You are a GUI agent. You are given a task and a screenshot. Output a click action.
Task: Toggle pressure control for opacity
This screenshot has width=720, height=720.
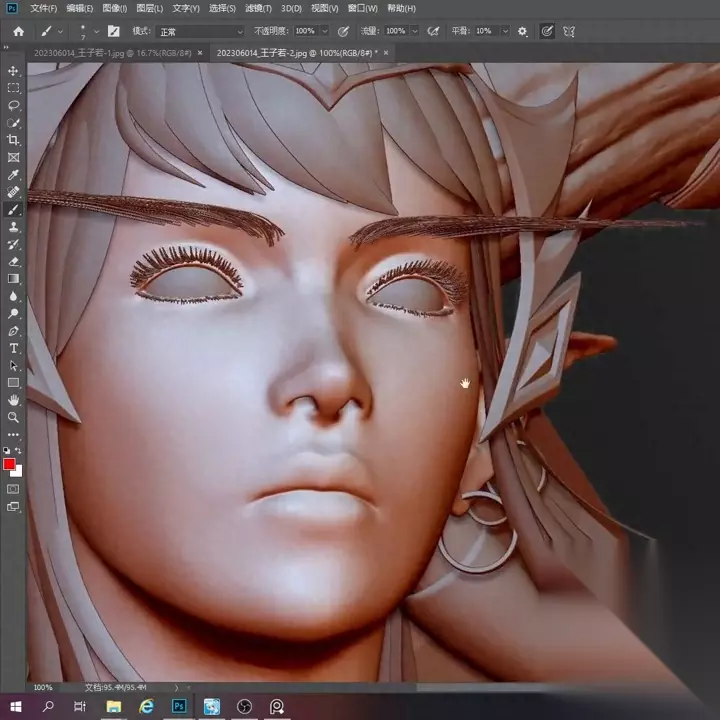click(x=344, y=31)
